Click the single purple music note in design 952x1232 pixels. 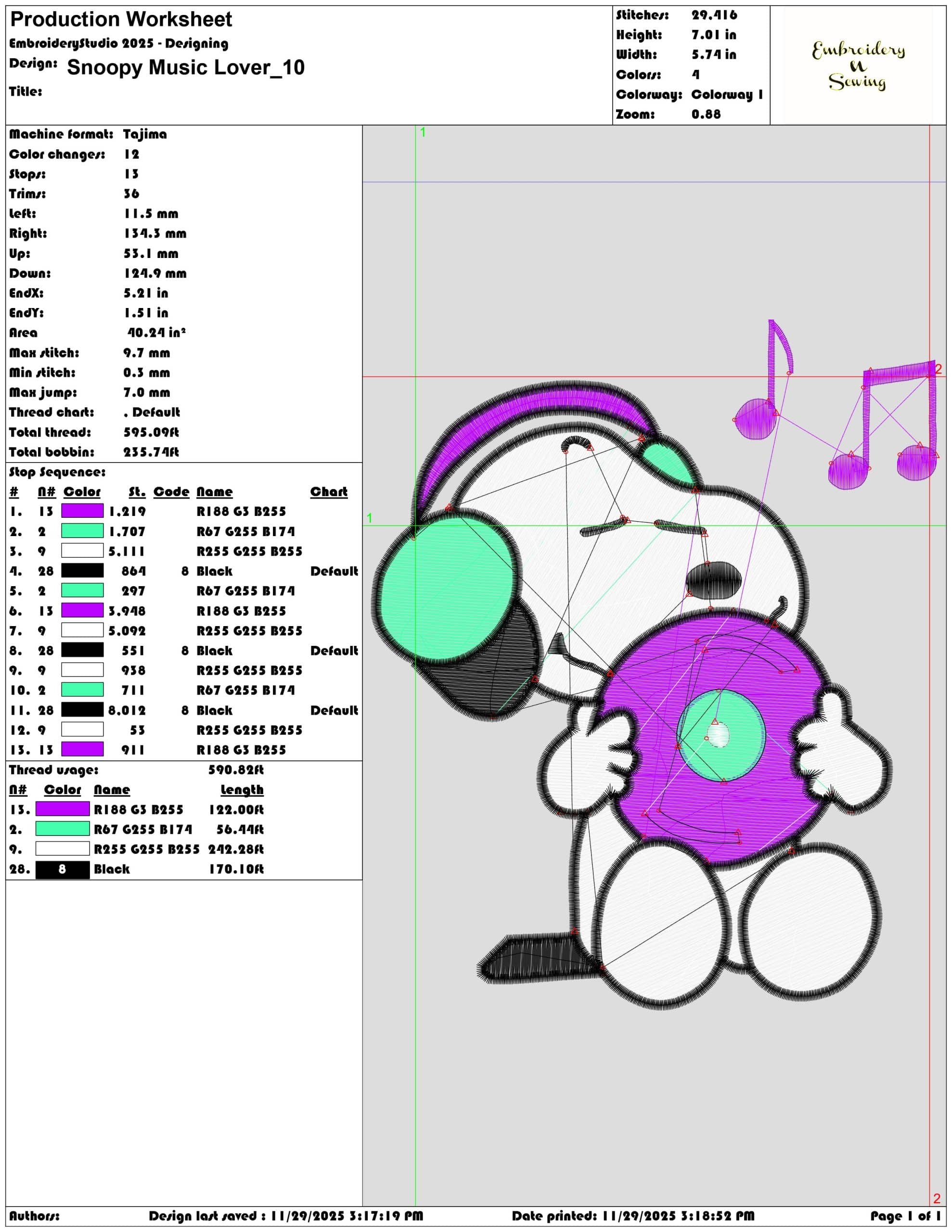pyautogui.click(x=763, y=379)
